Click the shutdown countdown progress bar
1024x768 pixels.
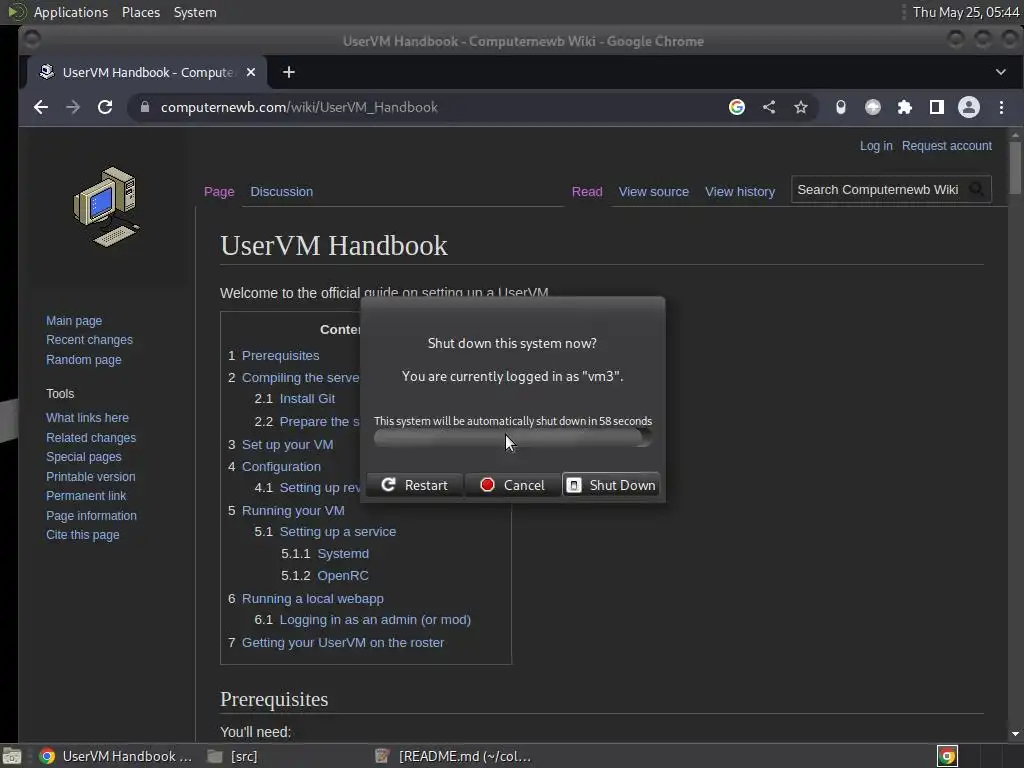click(513, 438)
